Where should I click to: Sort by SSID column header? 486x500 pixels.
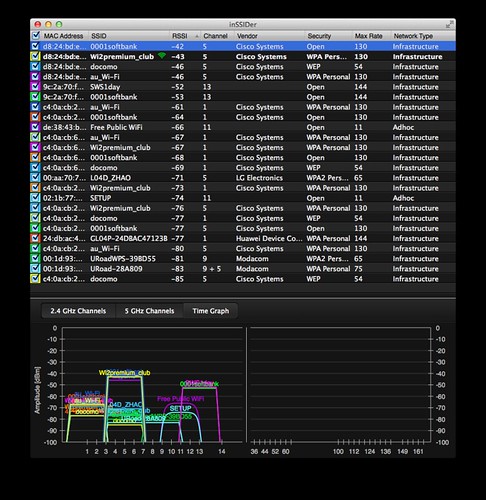129,36
